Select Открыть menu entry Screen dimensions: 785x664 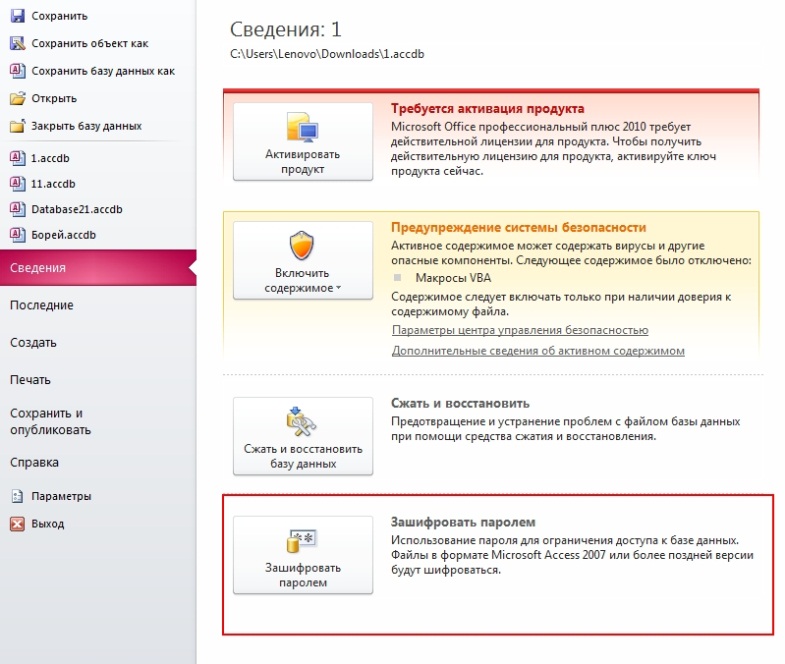pos(54,99)
